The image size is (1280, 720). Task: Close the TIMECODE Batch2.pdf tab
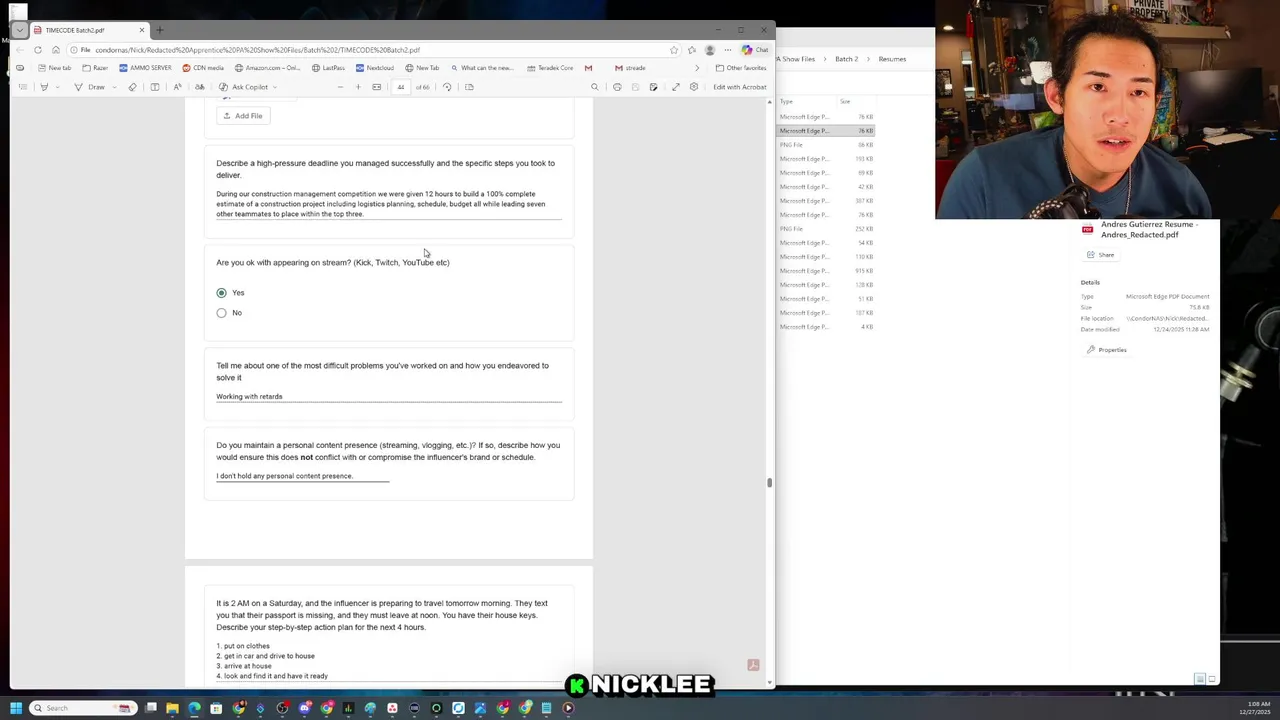tap(141, 30)
